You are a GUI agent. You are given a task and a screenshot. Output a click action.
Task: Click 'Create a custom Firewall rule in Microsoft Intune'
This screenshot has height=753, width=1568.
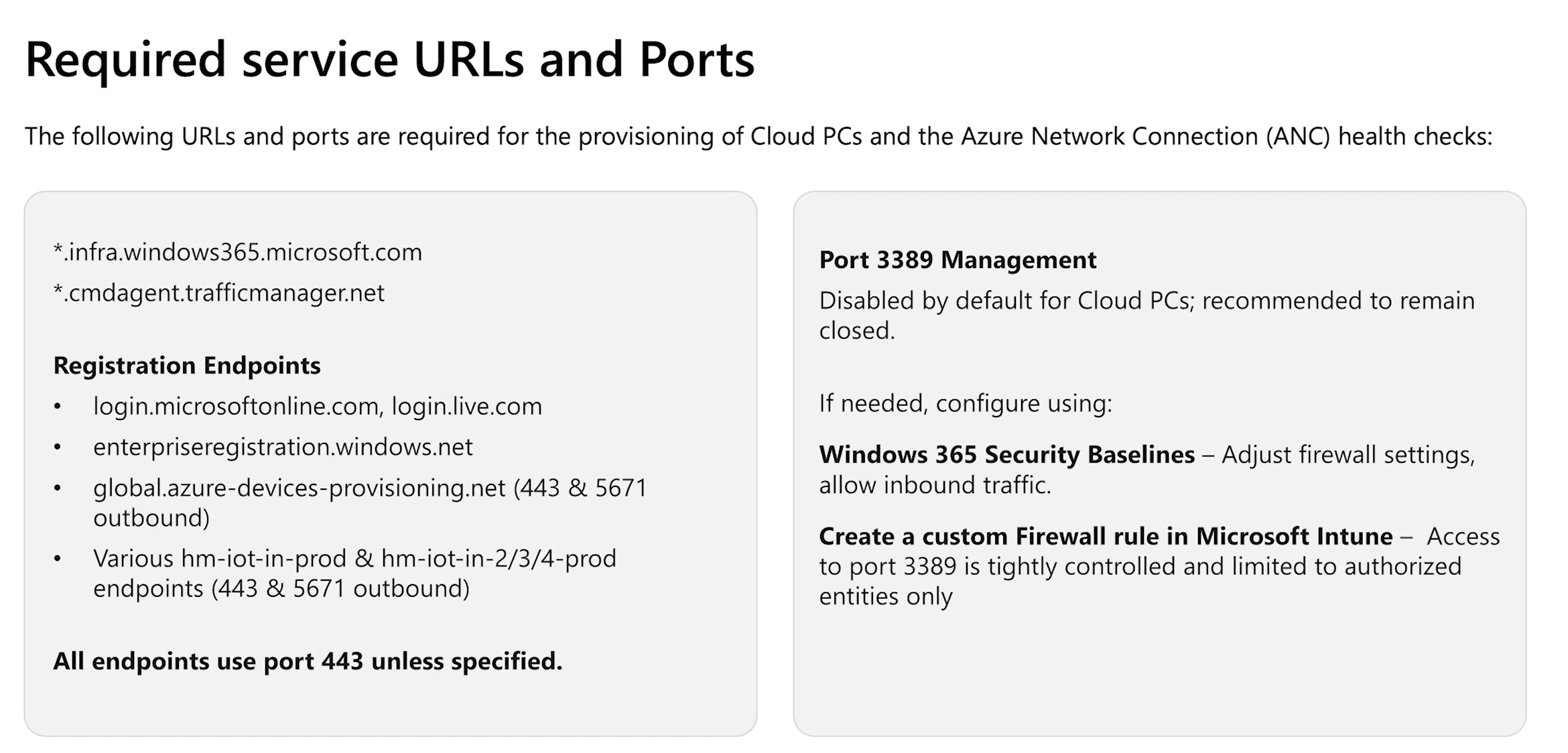pyautogui.click(x=1105, y=537)
